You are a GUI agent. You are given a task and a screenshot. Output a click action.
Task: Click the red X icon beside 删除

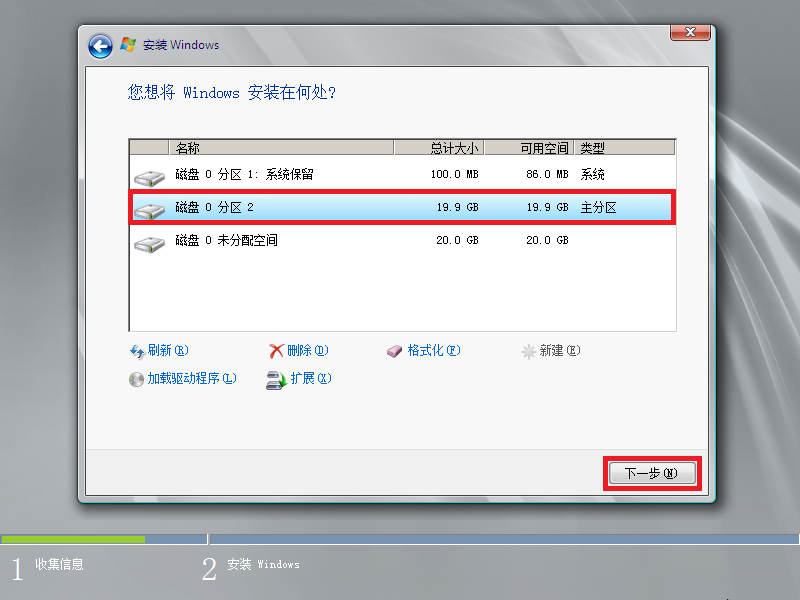click(x=276, y=351)
